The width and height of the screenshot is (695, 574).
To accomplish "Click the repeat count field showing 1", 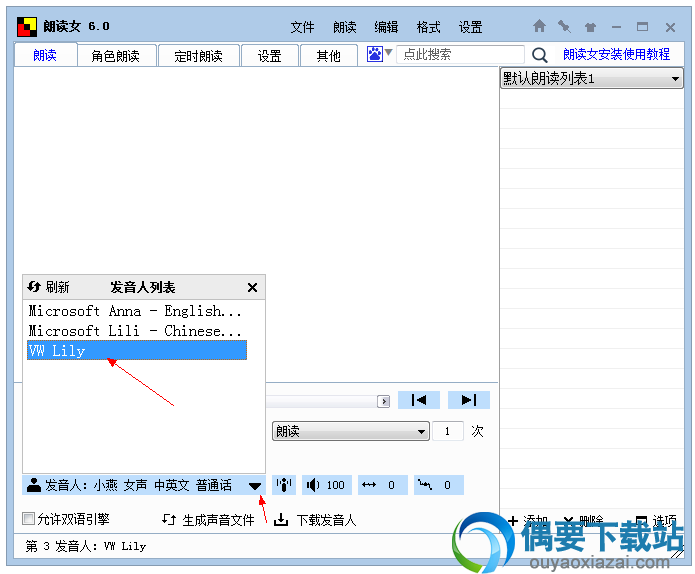I will pyautogui.click(x=448, y=431).
